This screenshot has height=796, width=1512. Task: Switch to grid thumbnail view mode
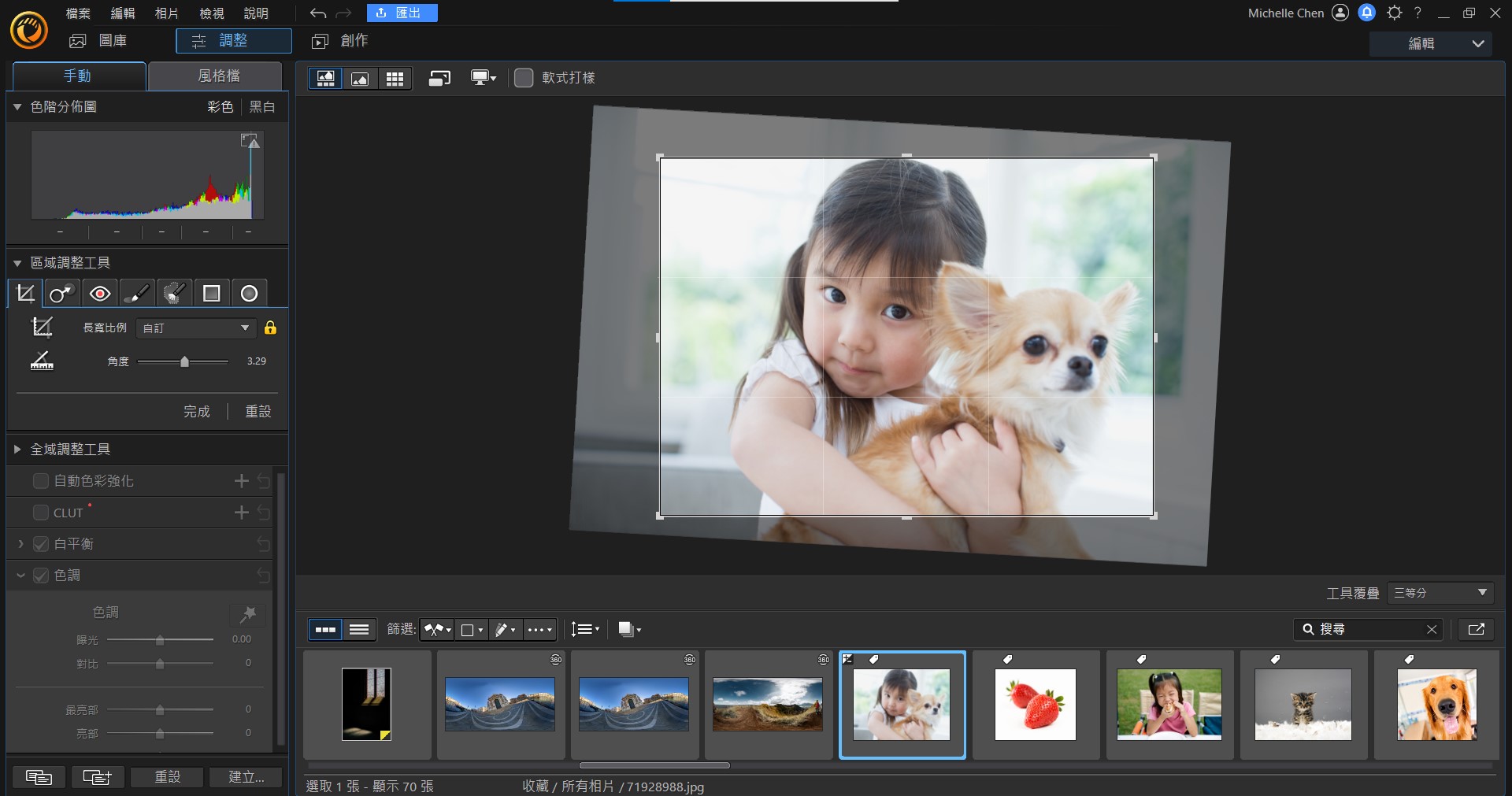[395, 78]
